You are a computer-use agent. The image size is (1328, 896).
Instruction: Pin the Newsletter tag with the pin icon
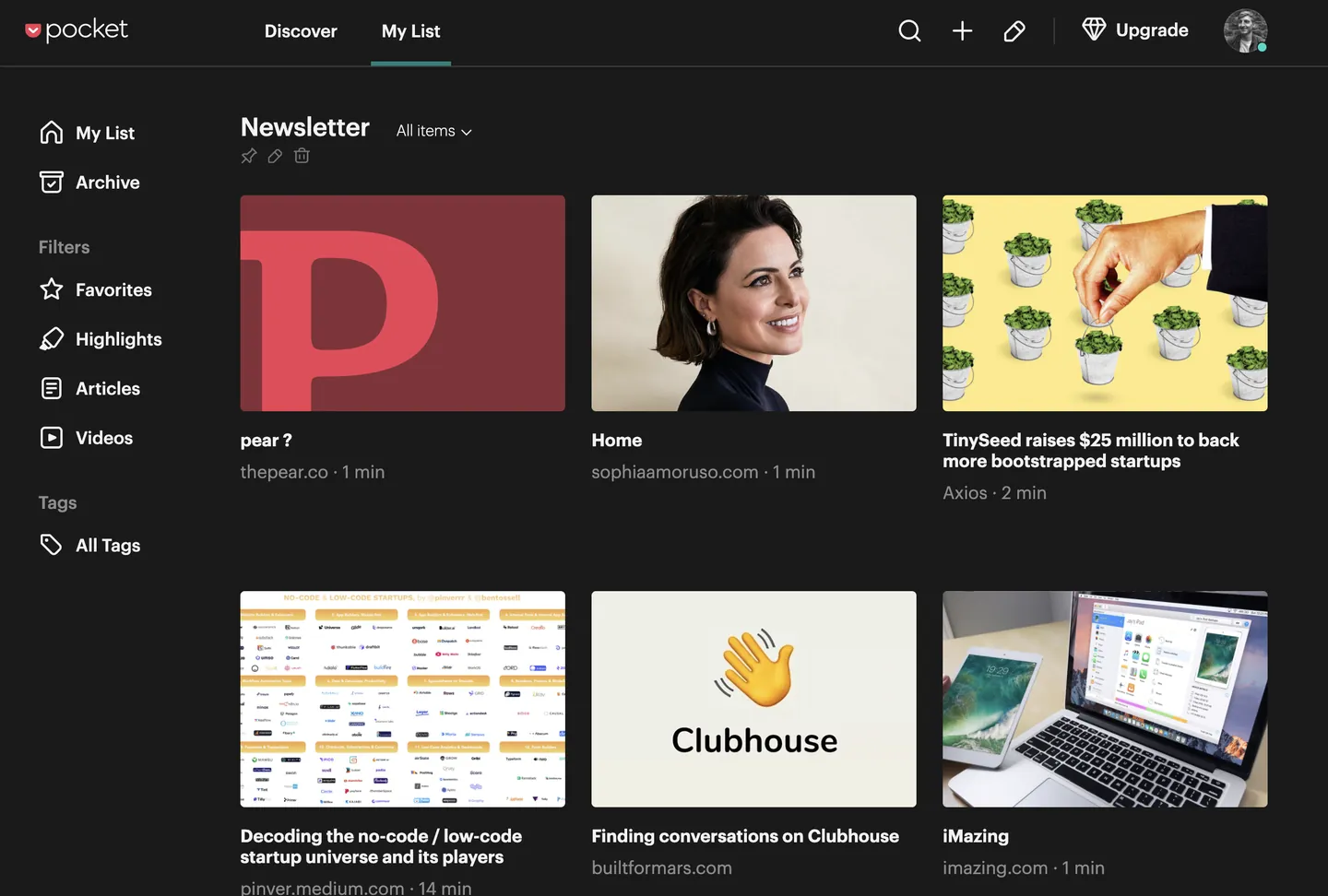point(249,156)
